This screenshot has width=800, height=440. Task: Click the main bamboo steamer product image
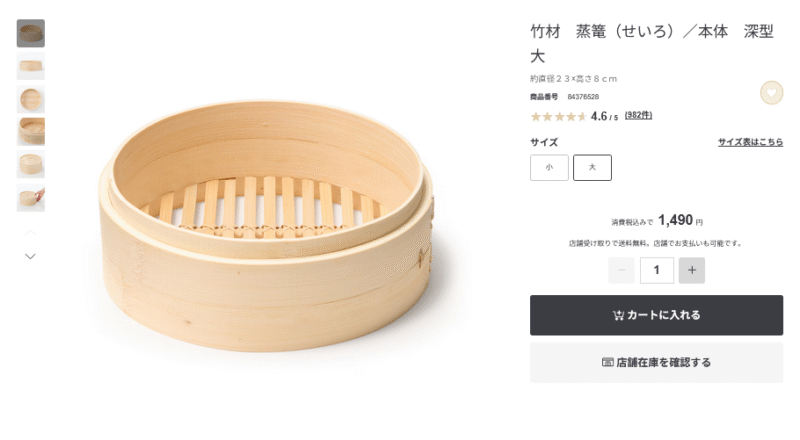[265, 225]
